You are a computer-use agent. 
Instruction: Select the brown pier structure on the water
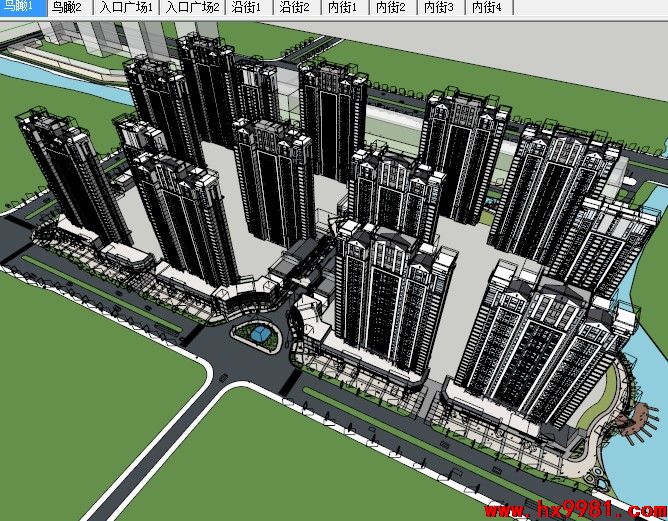636,421
